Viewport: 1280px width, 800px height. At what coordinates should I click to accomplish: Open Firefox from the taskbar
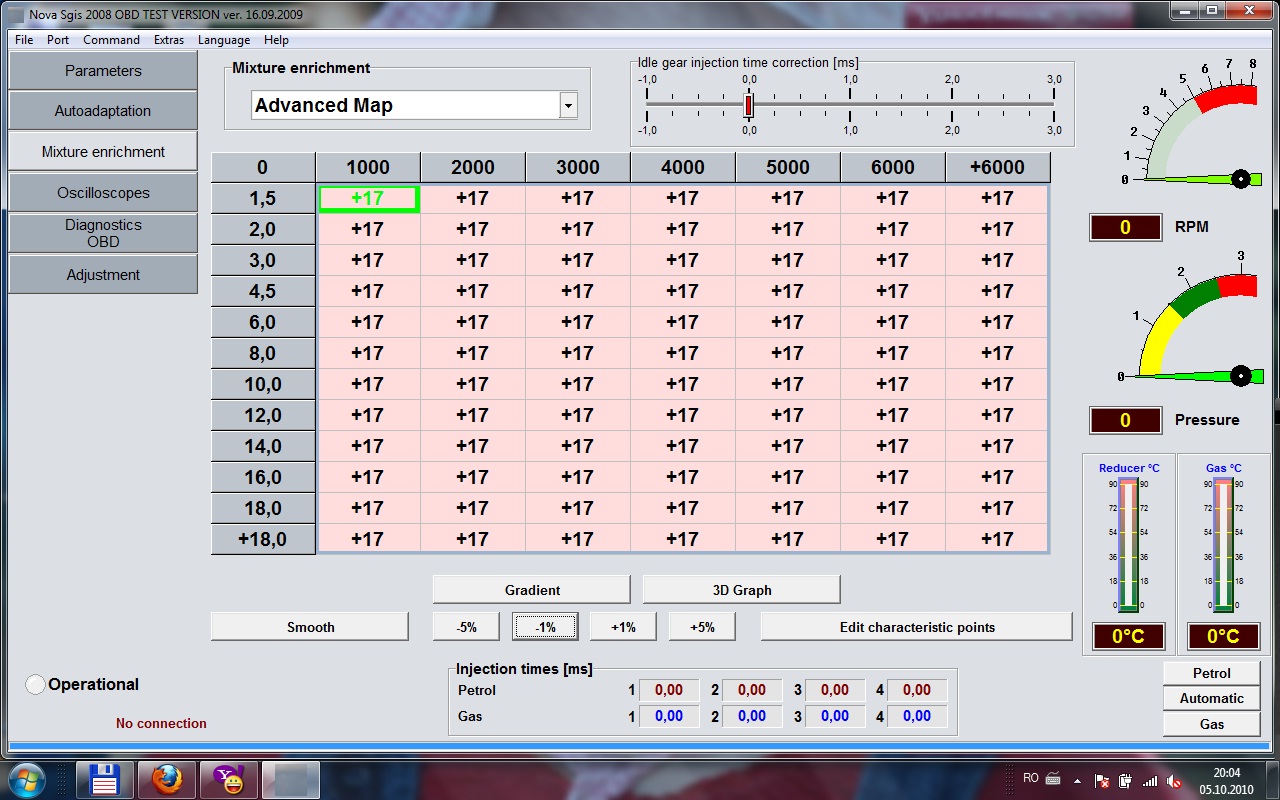click(167, 779)
